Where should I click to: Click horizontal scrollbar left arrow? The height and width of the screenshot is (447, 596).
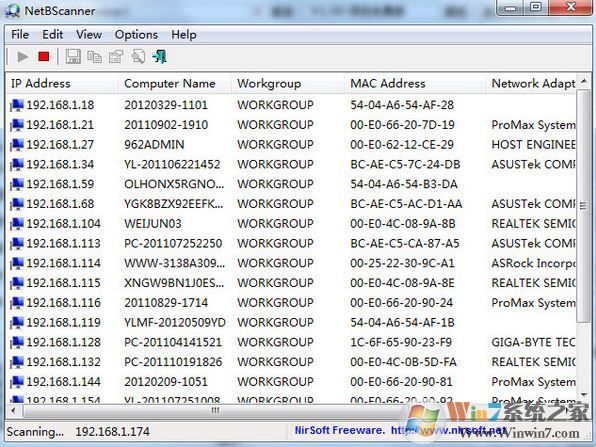[x=14, y=411]
